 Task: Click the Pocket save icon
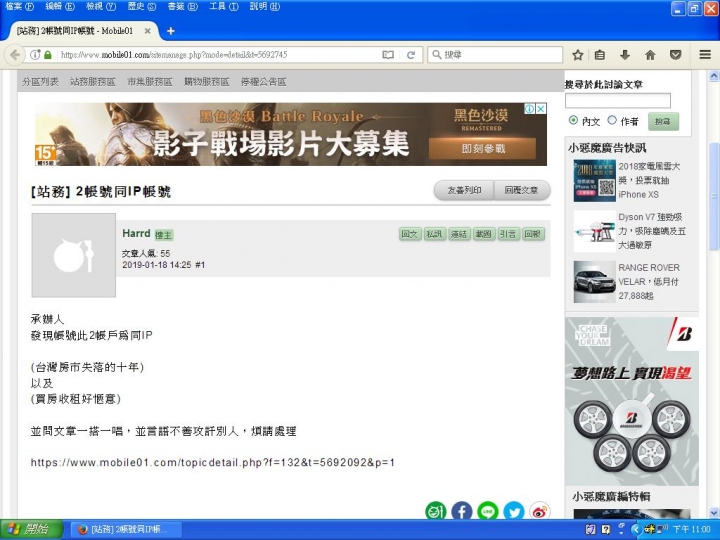point(675,55)
